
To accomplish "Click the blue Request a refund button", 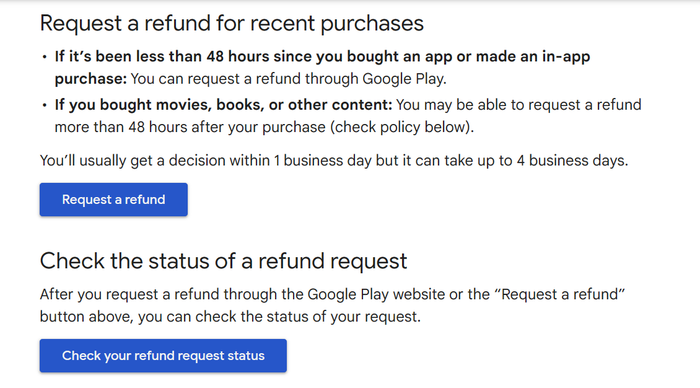I will click(113, 200).
